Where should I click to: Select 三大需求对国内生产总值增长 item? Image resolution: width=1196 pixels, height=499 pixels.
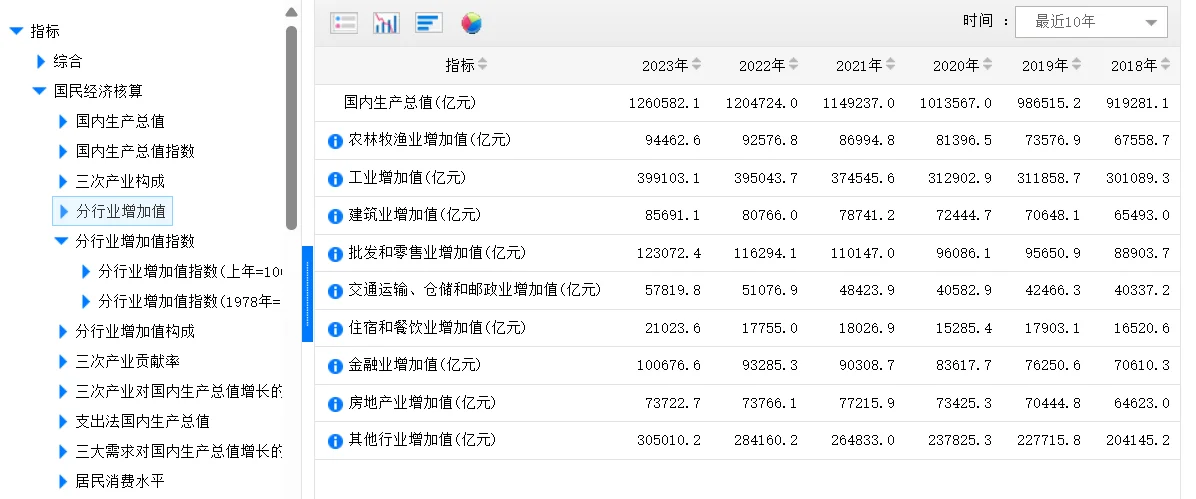179,452
